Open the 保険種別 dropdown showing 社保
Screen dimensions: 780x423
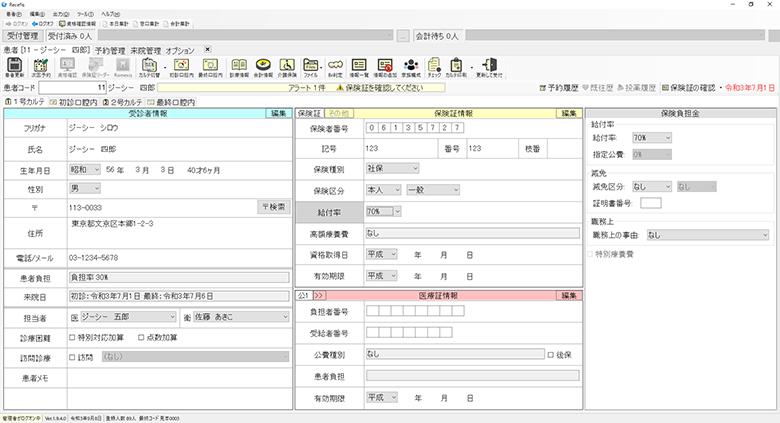[392, 169]
